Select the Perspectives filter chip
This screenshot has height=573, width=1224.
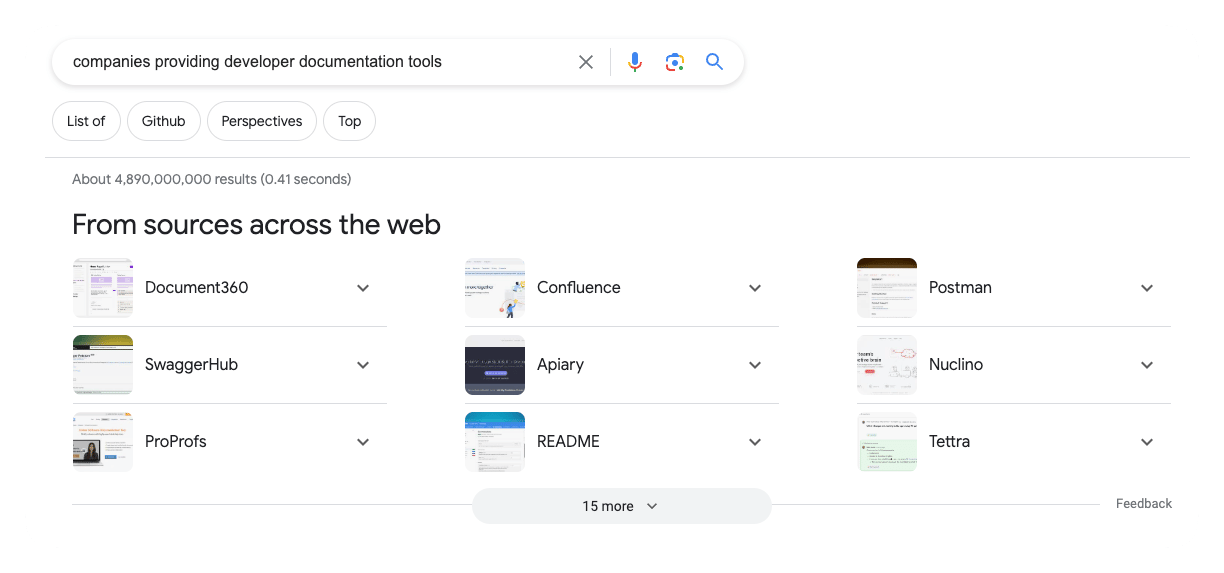[x=262, y=121]
